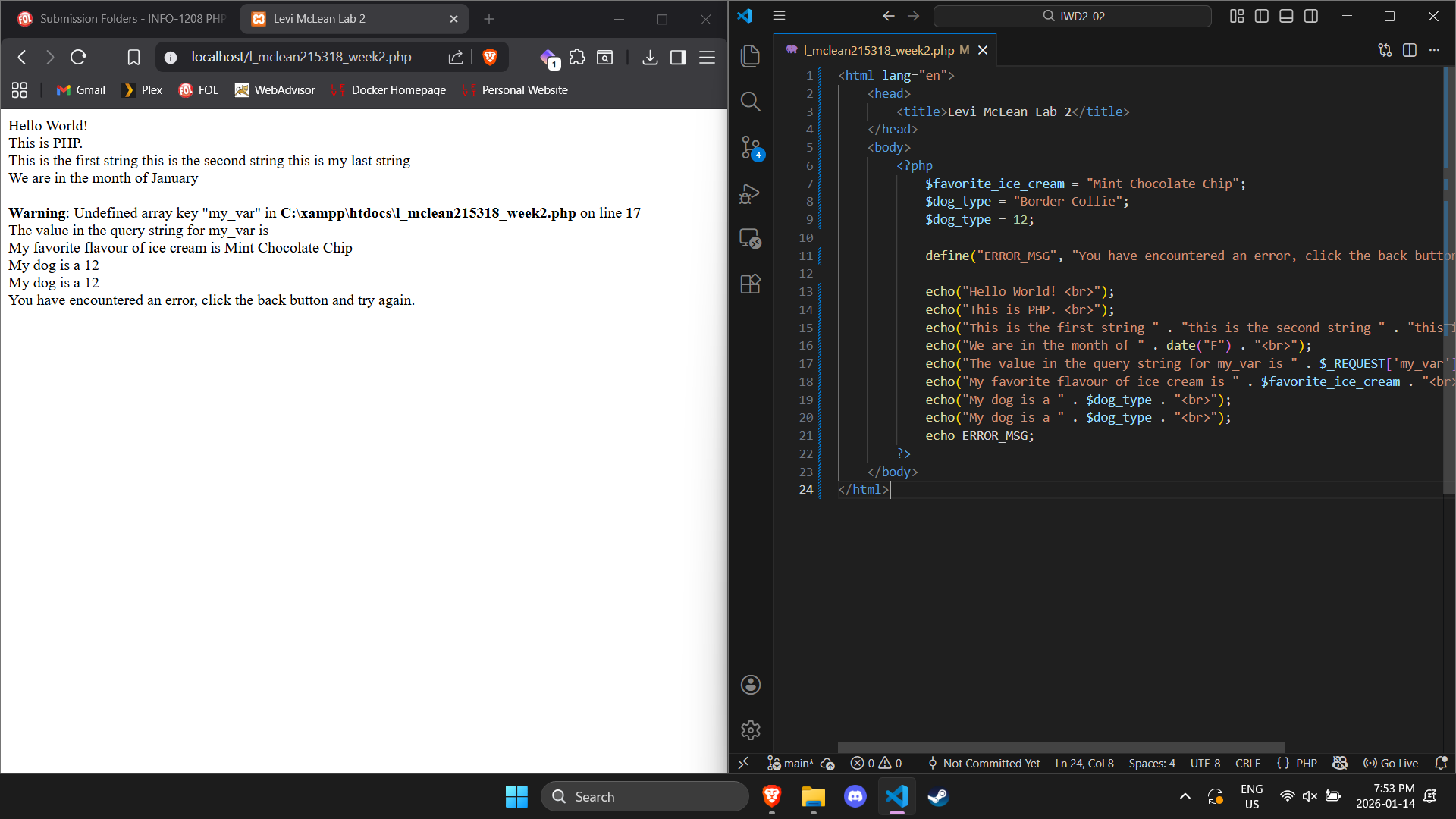Screen dimensions: 1456x819
Task: Show hidden icons in system tray
Action: click(1185, 796)
